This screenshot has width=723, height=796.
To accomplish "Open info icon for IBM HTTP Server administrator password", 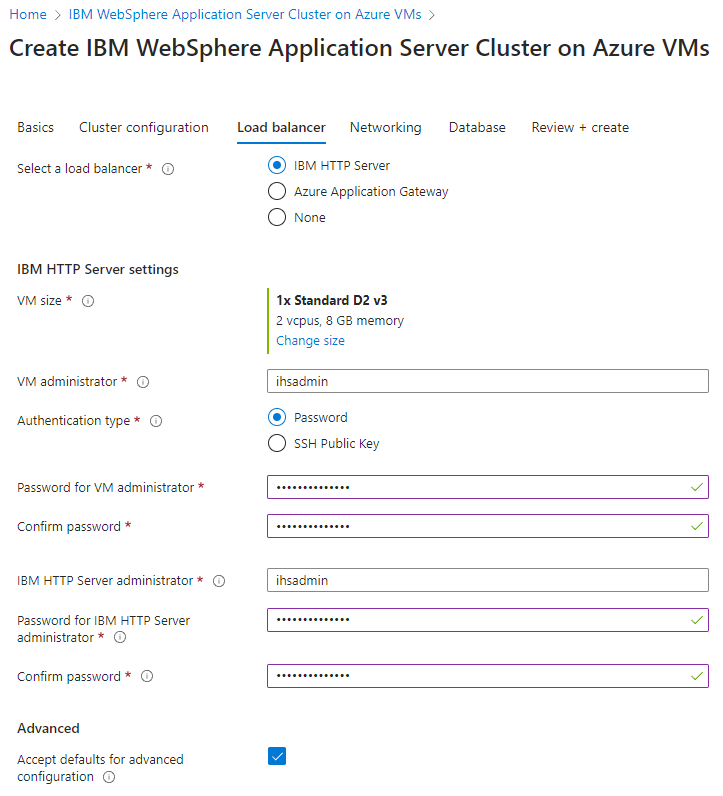I will click(120, 637).
